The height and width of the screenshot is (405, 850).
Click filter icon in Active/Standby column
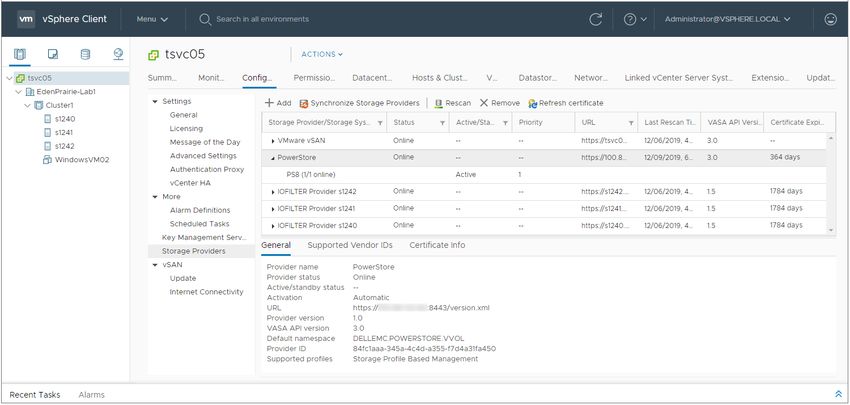coord(505,123)
